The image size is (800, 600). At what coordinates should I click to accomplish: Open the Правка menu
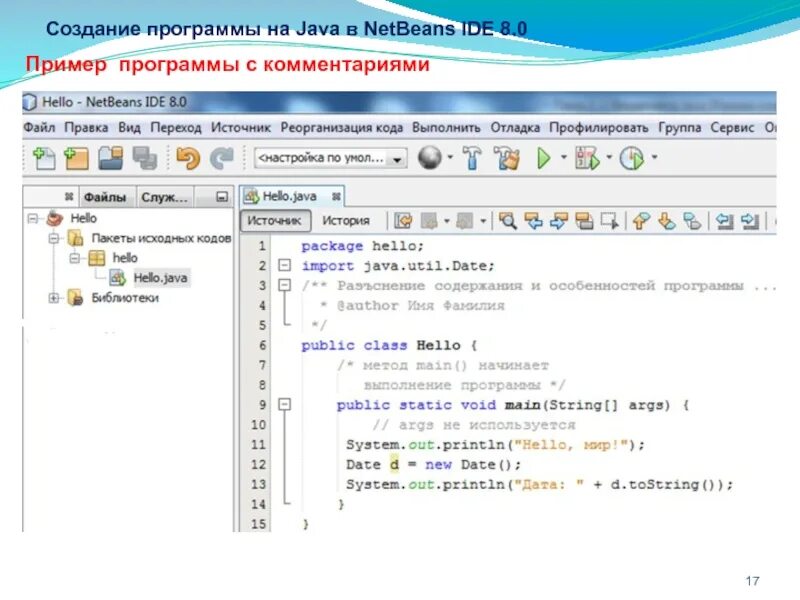(86, 127)
